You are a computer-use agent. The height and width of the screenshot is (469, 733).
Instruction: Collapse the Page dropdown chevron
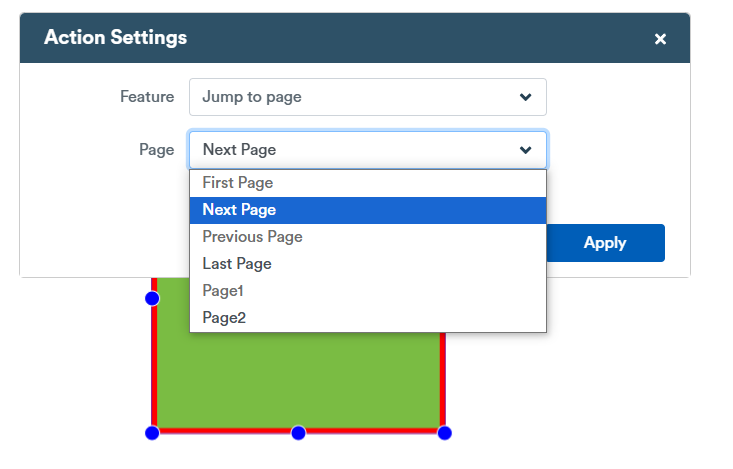(x=525, y=150)
